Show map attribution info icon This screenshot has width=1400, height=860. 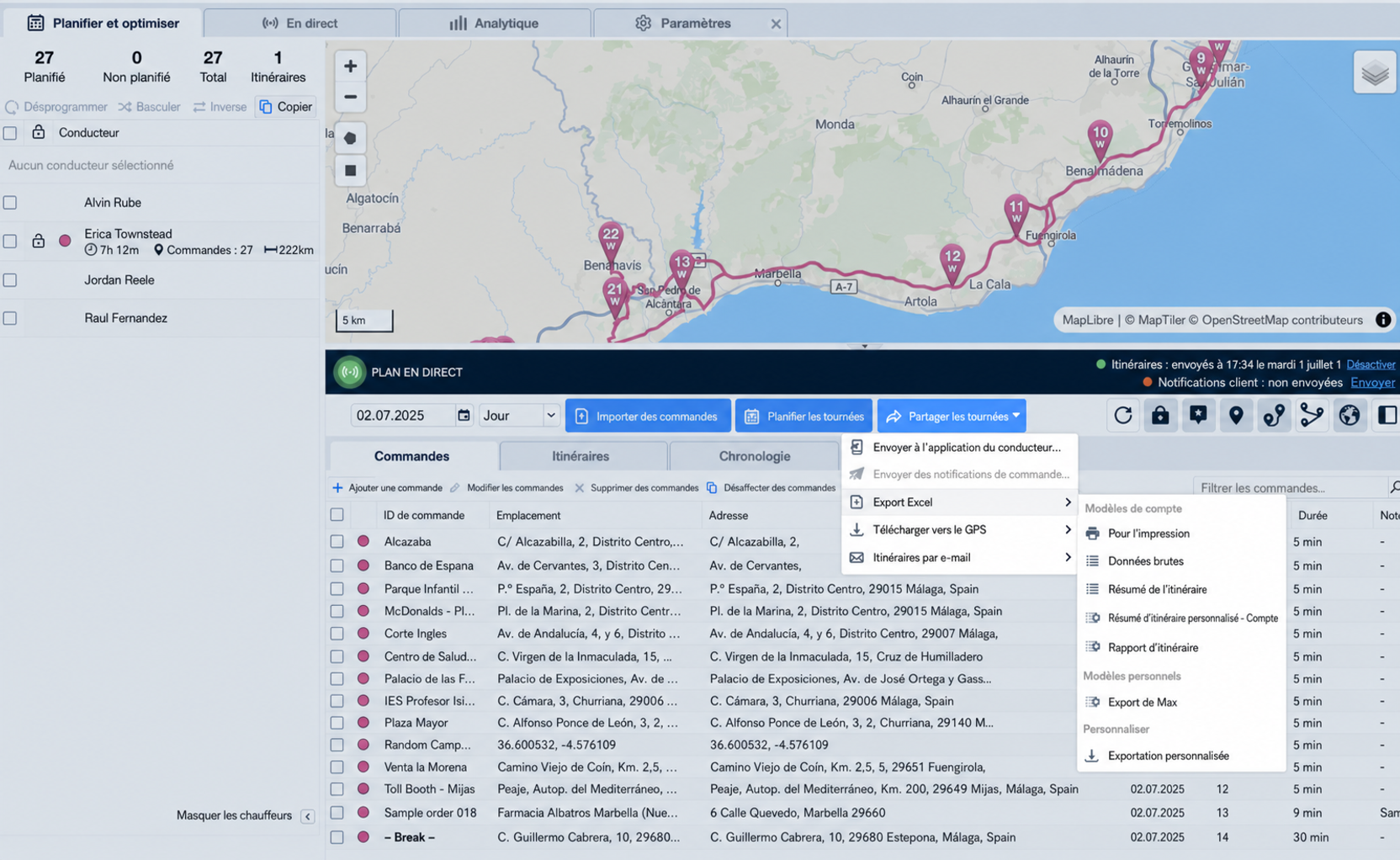tap(1382, 320)
